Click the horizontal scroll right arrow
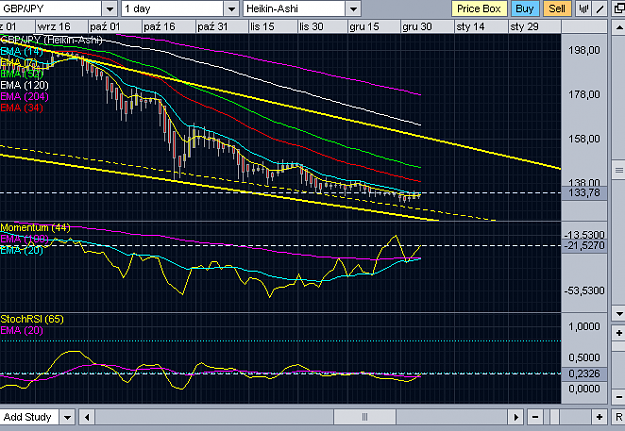 516,417
